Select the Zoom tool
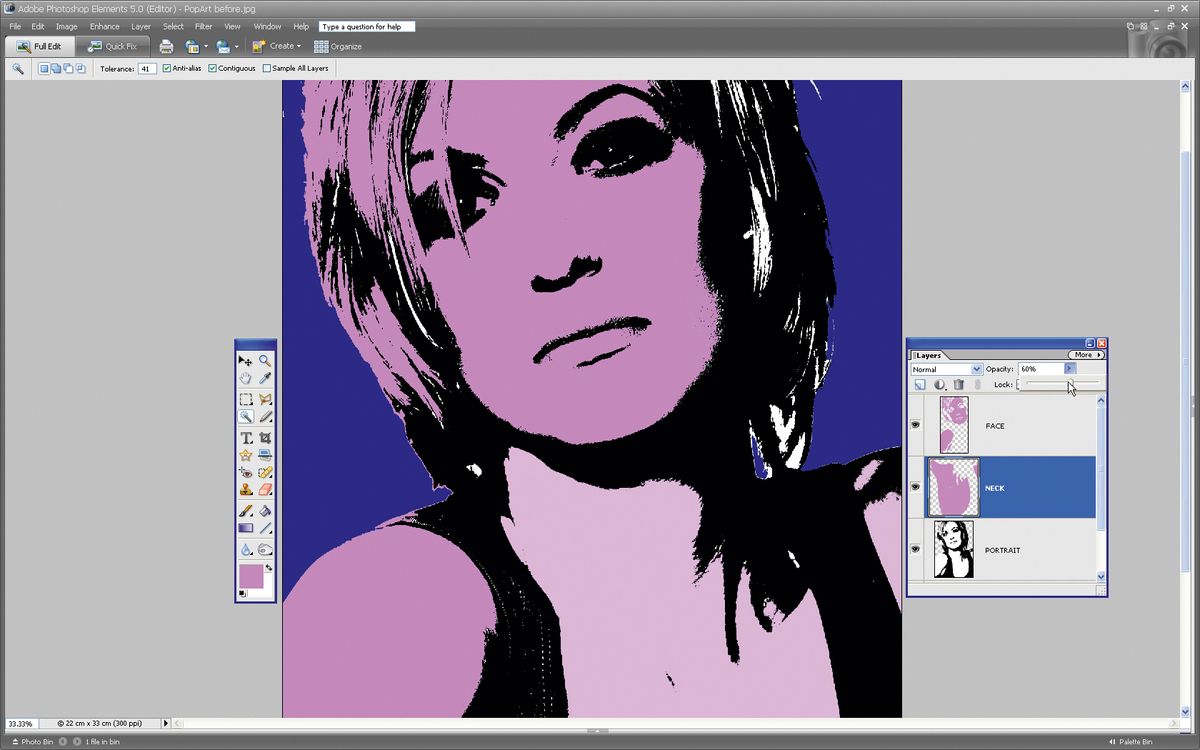The height and width of the screenshot is (750, 1200). click(265, 360)
